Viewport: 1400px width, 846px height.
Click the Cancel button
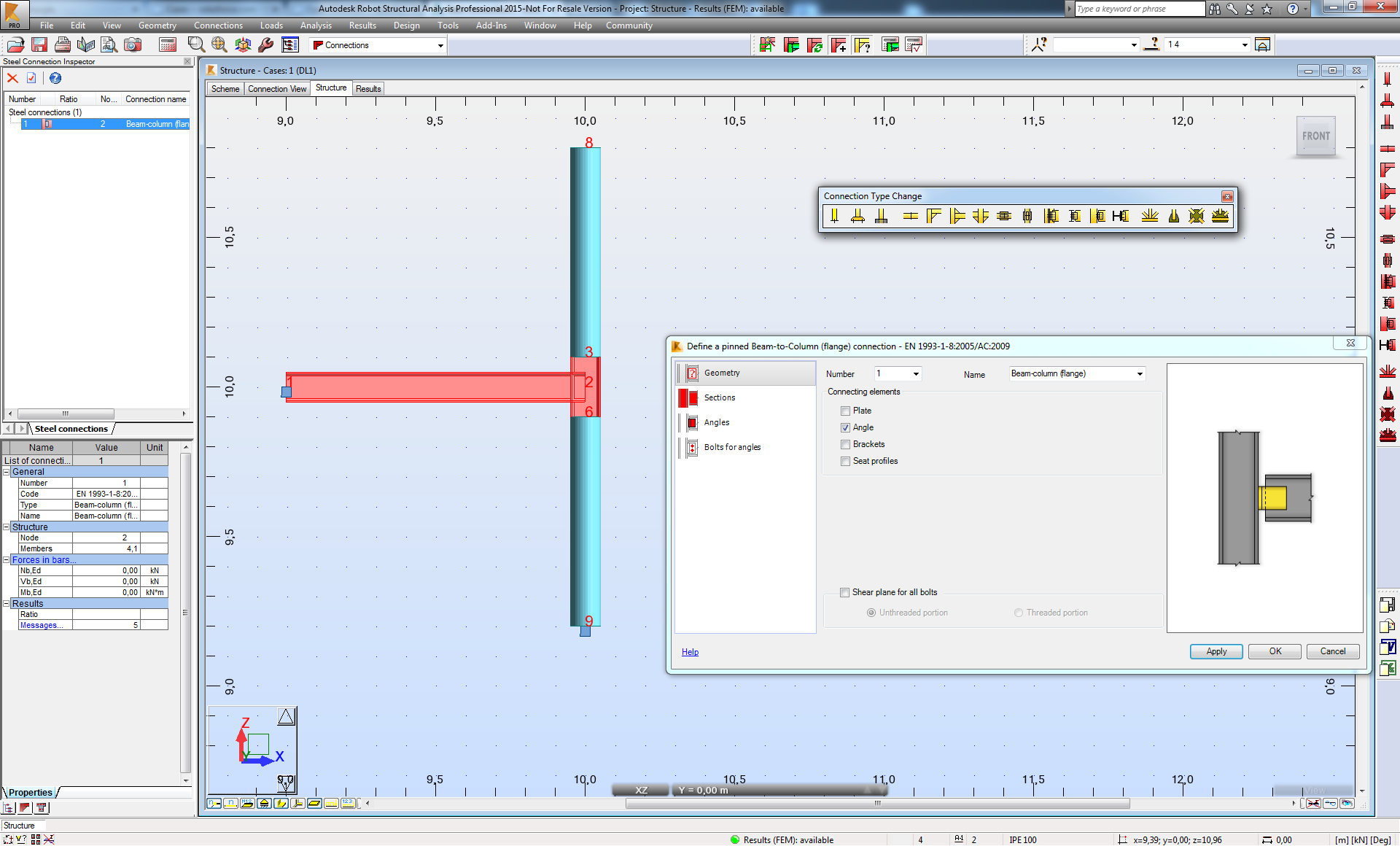pos(1333,651)
